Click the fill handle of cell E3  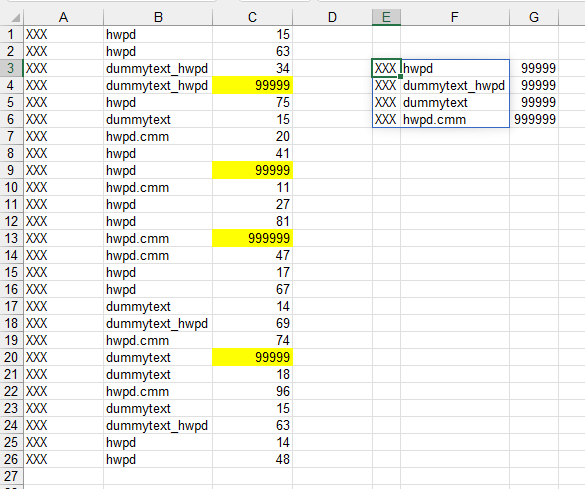click(x=400, y=76)
